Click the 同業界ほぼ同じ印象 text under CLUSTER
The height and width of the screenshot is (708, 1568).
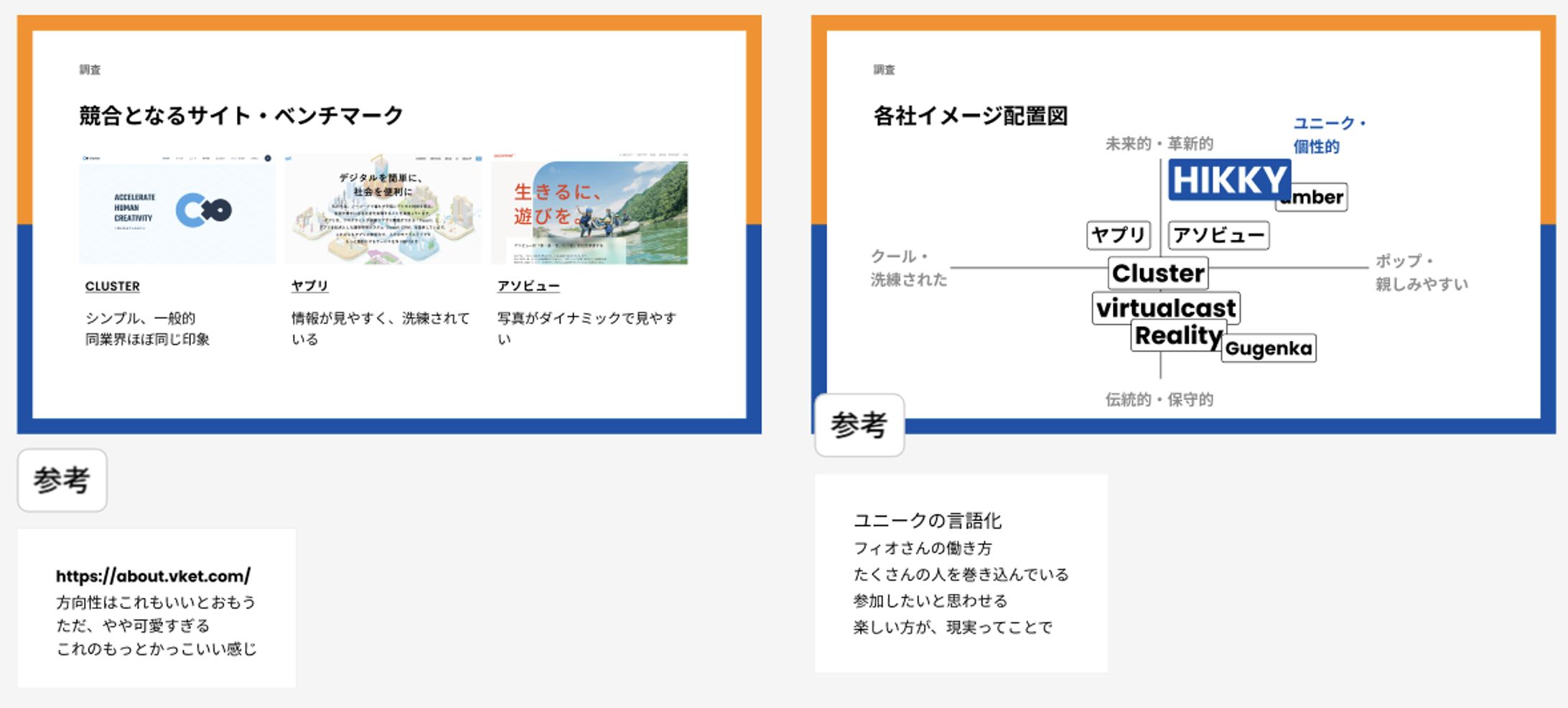point(147,339)
